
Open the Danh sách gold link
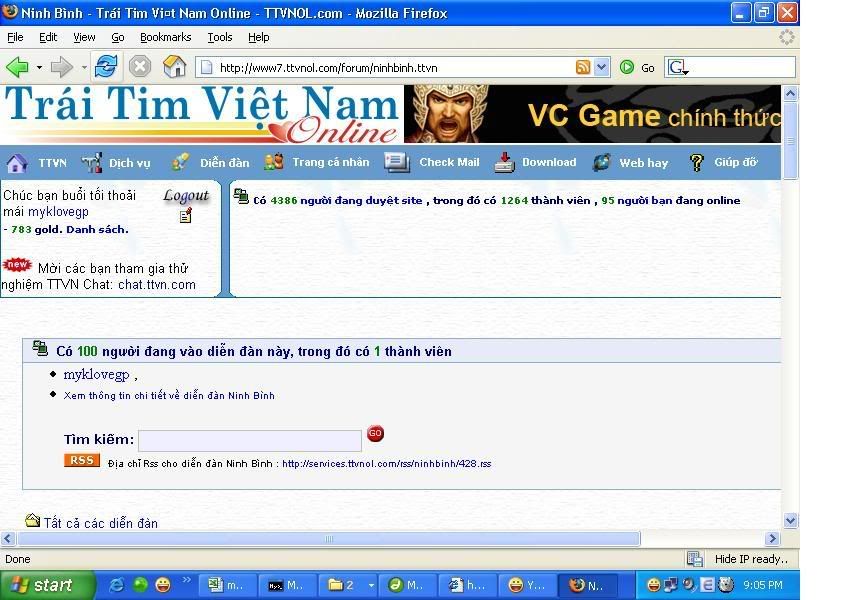click(x=97, y=229)
